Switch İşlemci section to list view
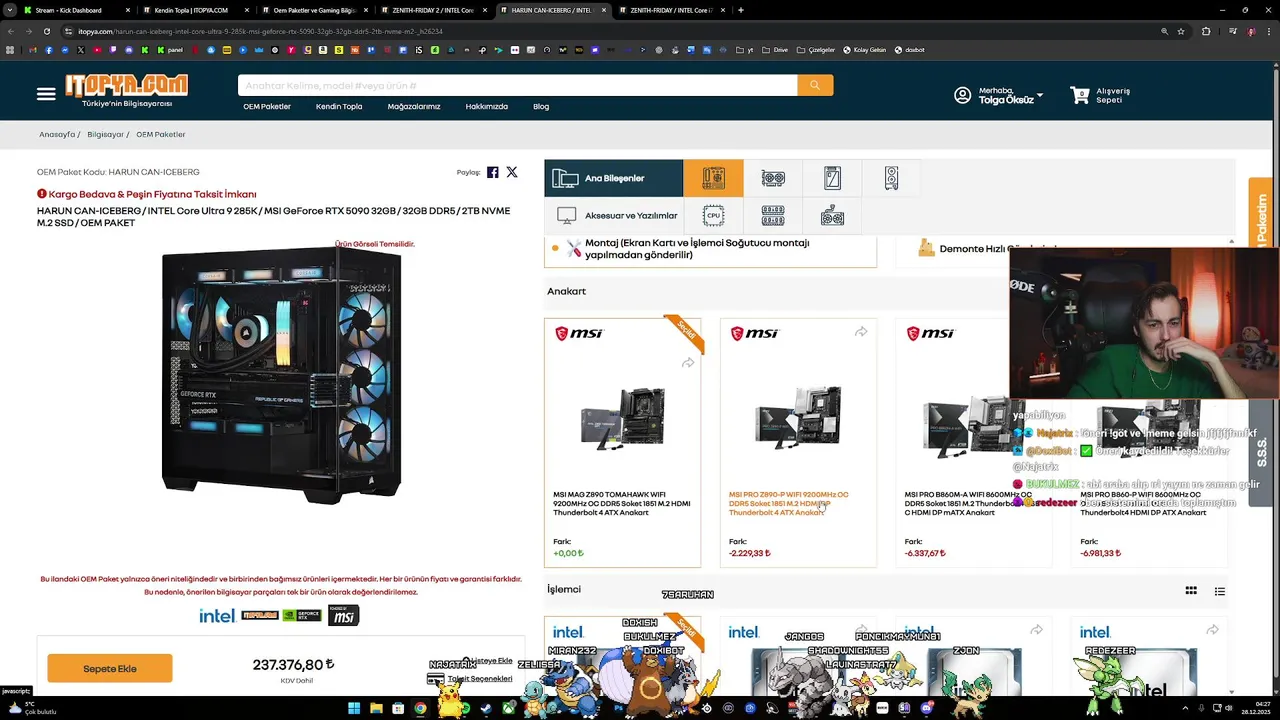This screenshot has width=1280, height=720. (x=1220, y=591)
